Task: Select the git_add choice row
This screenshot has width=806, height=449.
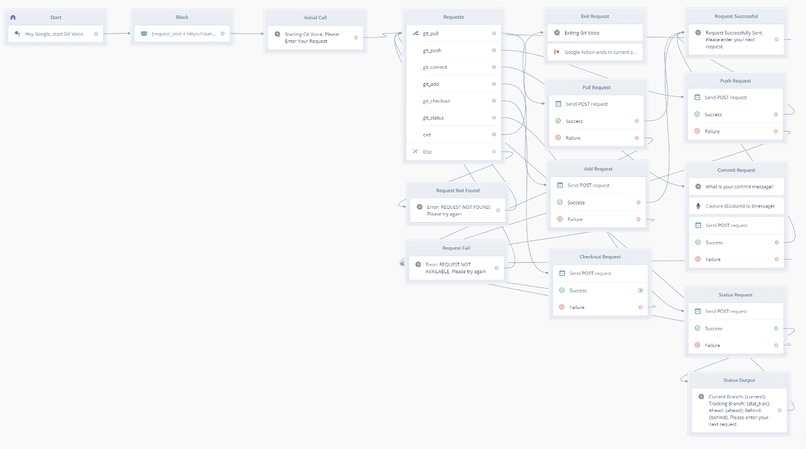Action: 453,84
